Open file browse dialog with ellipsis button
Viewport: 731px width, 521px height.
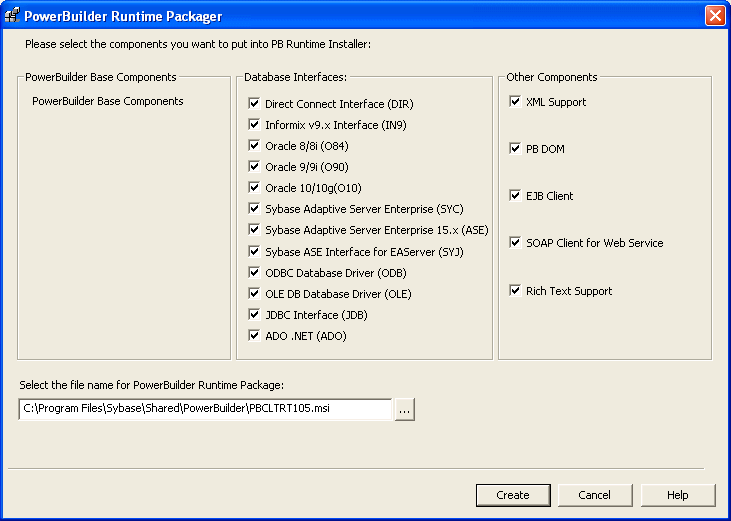405,409
